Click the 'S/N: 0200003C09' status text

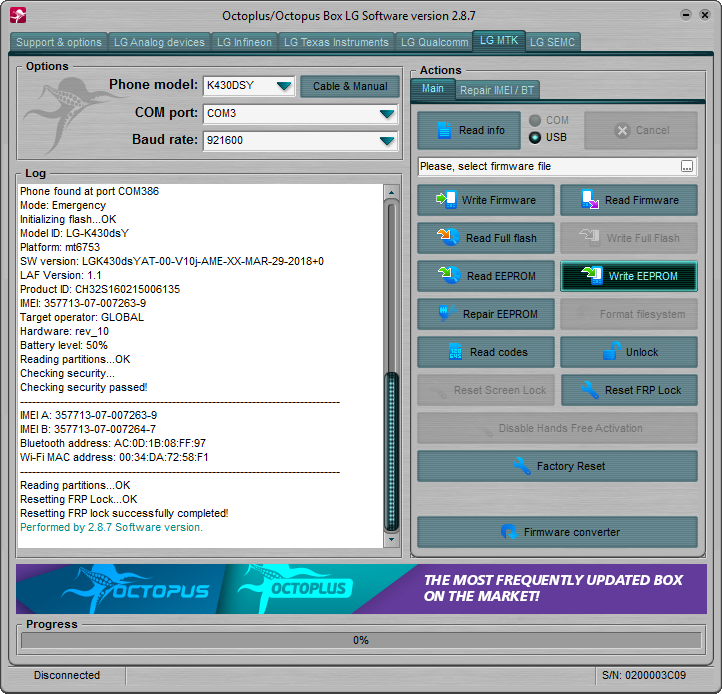coord(644,675)
